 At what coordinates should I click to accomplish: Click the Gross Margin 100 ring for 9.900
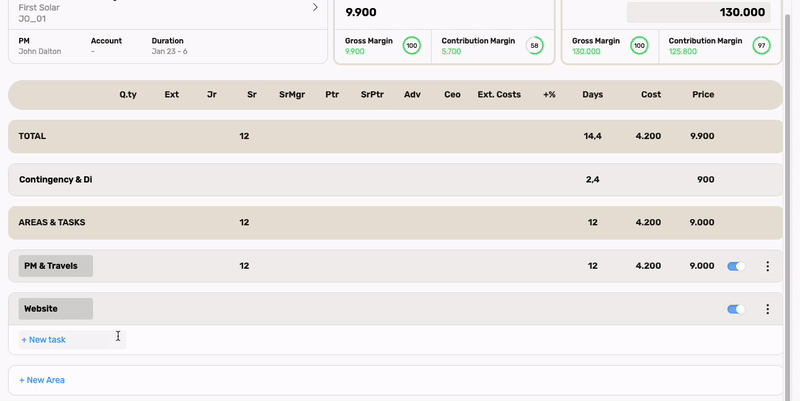pyautogui.click(x=412, y=45)
